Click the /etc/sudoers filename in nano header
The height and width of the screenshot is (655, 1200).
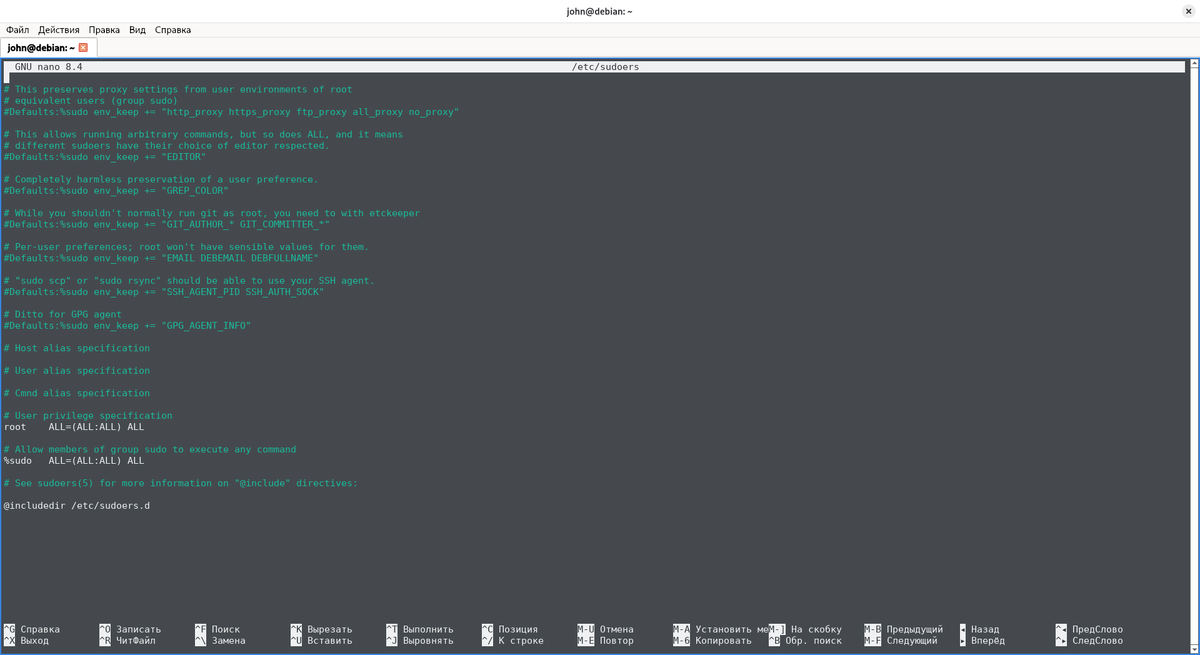tap(605, 67)
